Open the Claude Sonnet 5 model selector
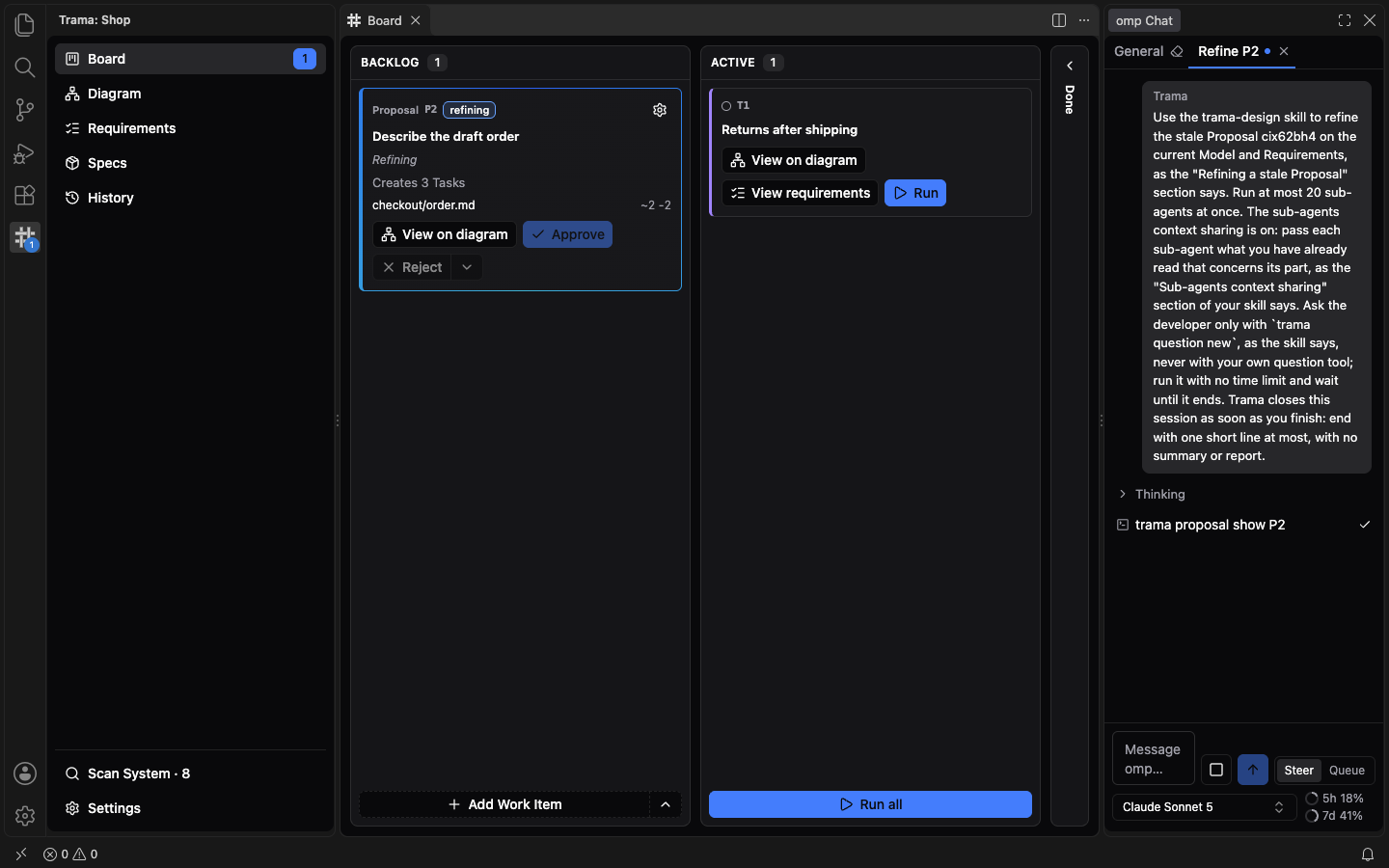 pyautogui.click(x=1204, y=807)
